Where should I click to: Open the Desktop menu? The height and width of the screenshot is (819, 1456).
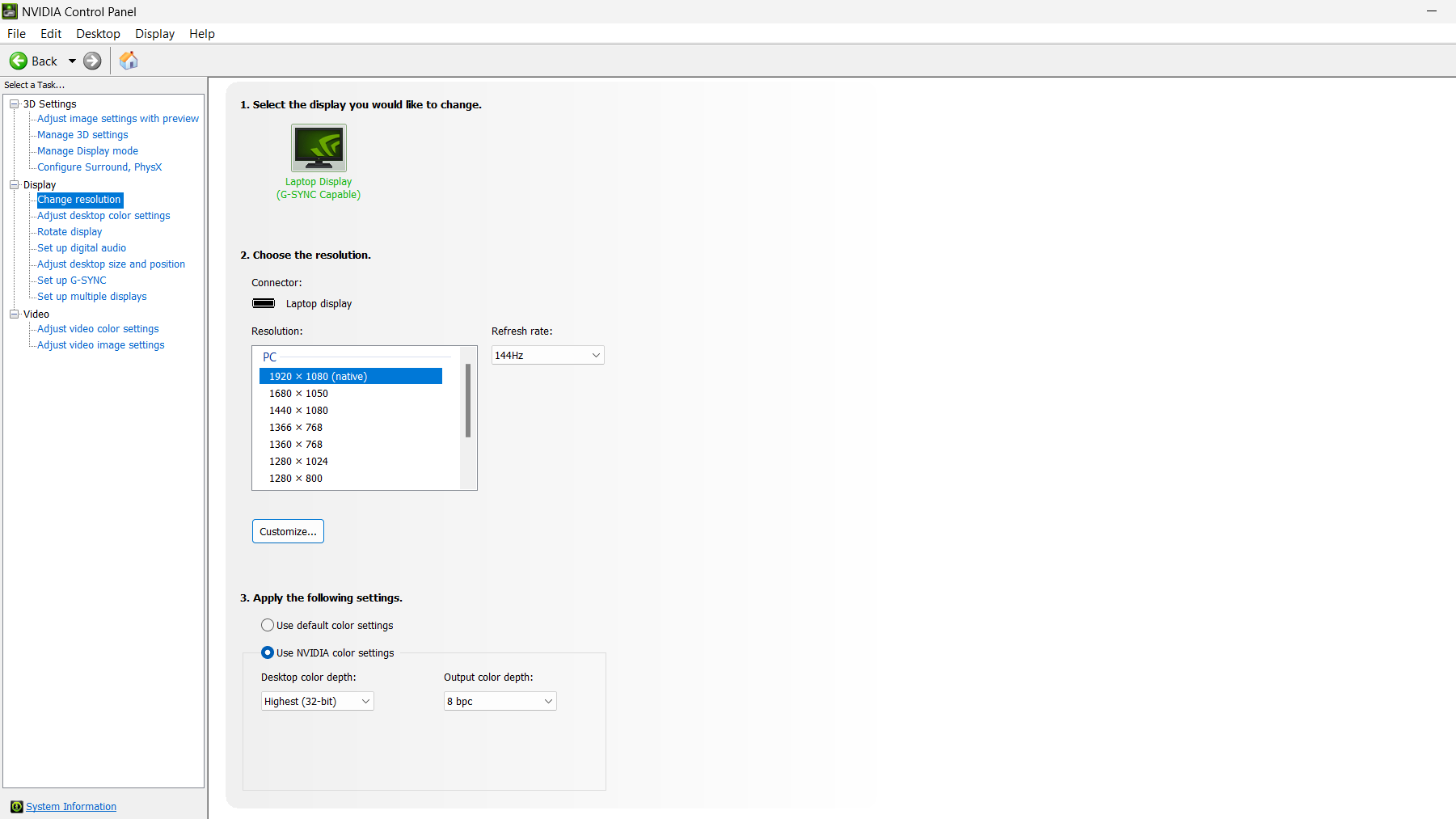98,33
